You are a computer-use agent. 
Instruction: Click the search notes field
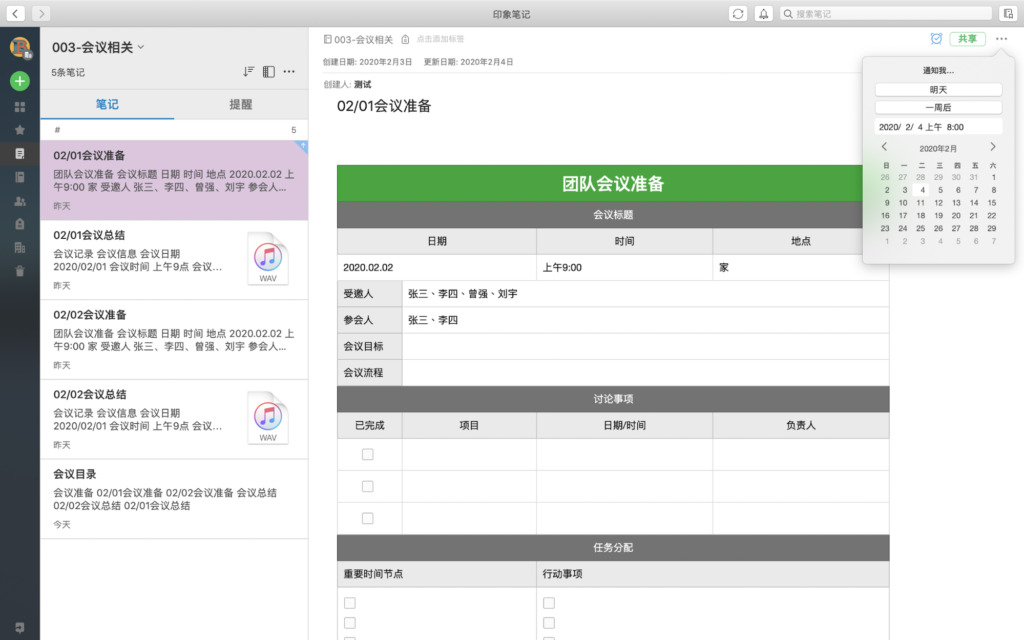click(885, 14)
